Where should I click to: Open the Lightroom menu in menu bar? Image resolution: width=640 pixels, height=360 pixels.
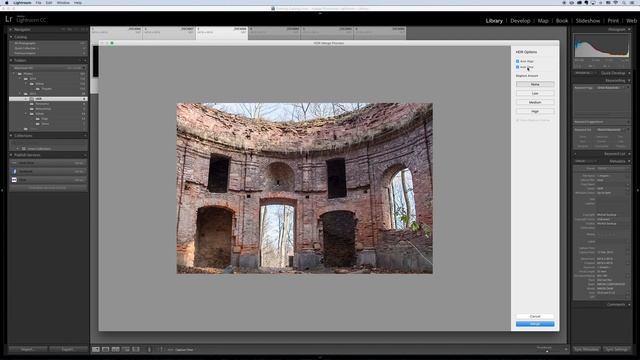pos(22,2)
